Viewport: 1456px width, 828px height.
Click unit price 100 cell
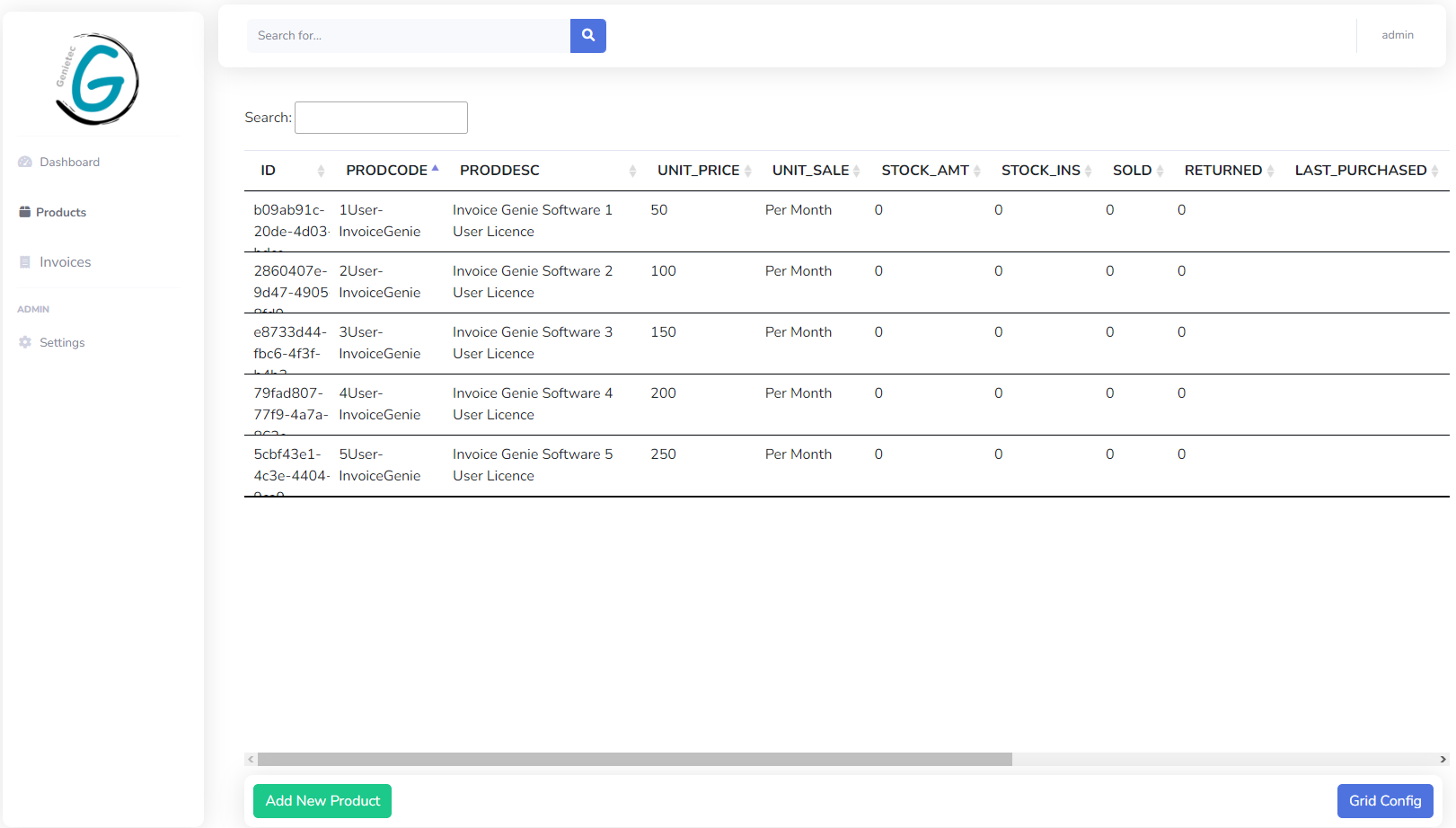(x=664, y=271)
